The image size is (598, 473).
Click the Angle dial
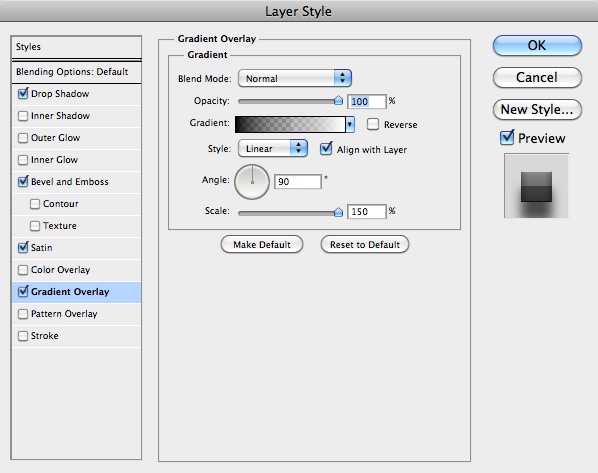tap(252, 182)
